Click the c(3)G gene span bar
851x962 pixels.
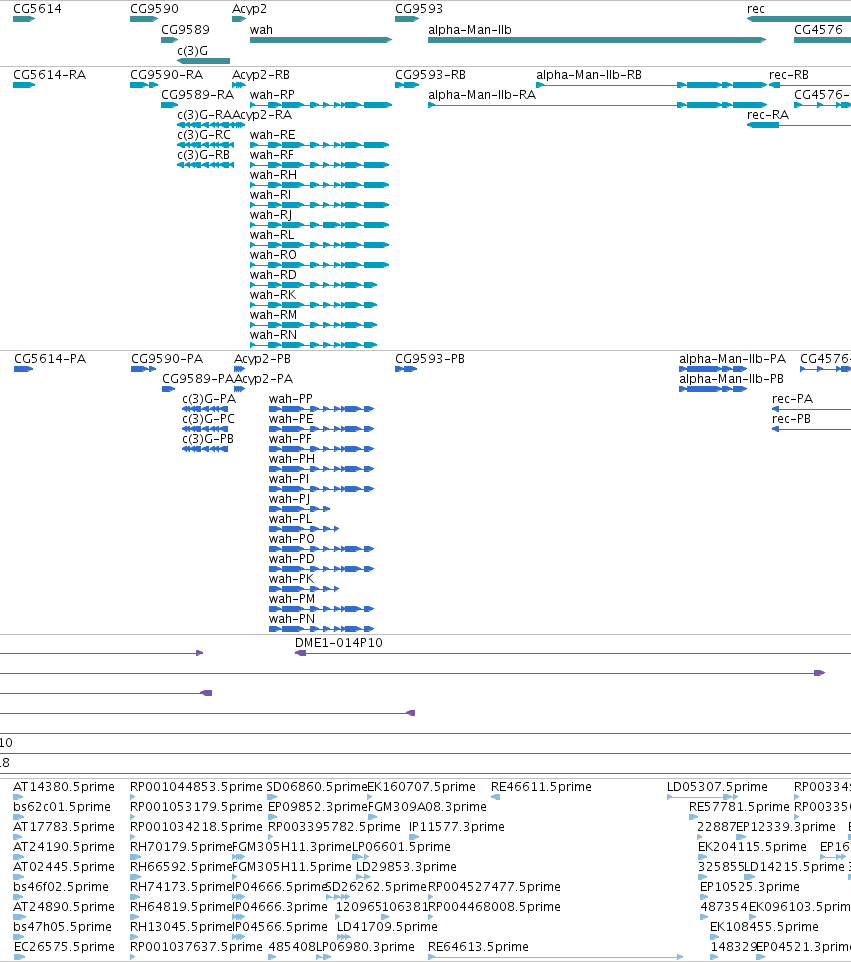pos(204,61)
